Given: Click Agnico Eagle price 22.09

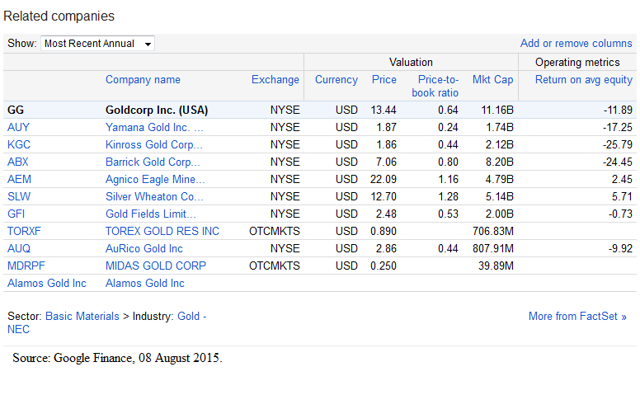Looking at the screenshot, I should pyautogui.click(x=384, y=179).
